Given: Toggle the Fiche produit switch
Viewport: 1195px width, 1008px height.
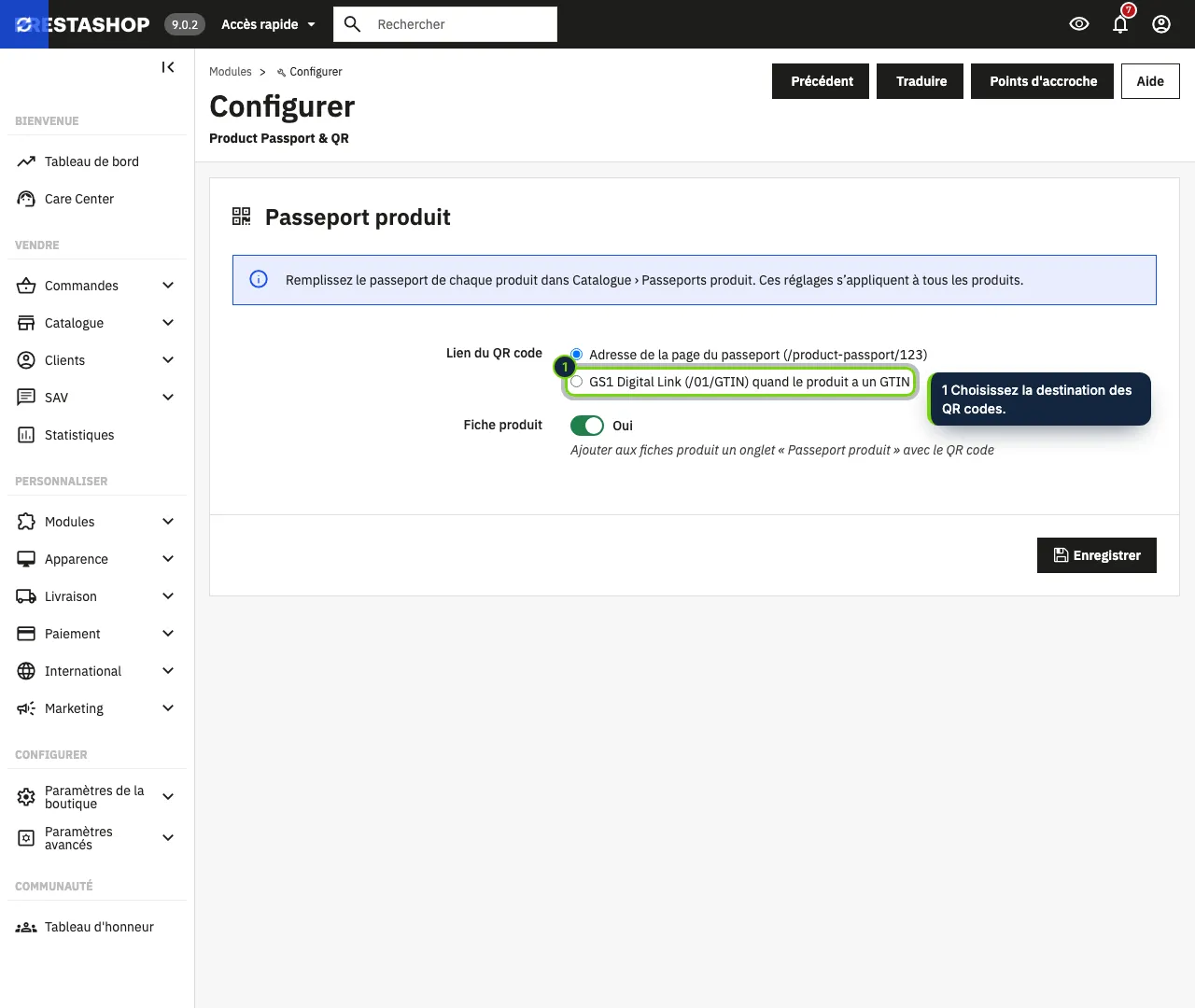Looking at the screenshot, I should pos(587,426).
